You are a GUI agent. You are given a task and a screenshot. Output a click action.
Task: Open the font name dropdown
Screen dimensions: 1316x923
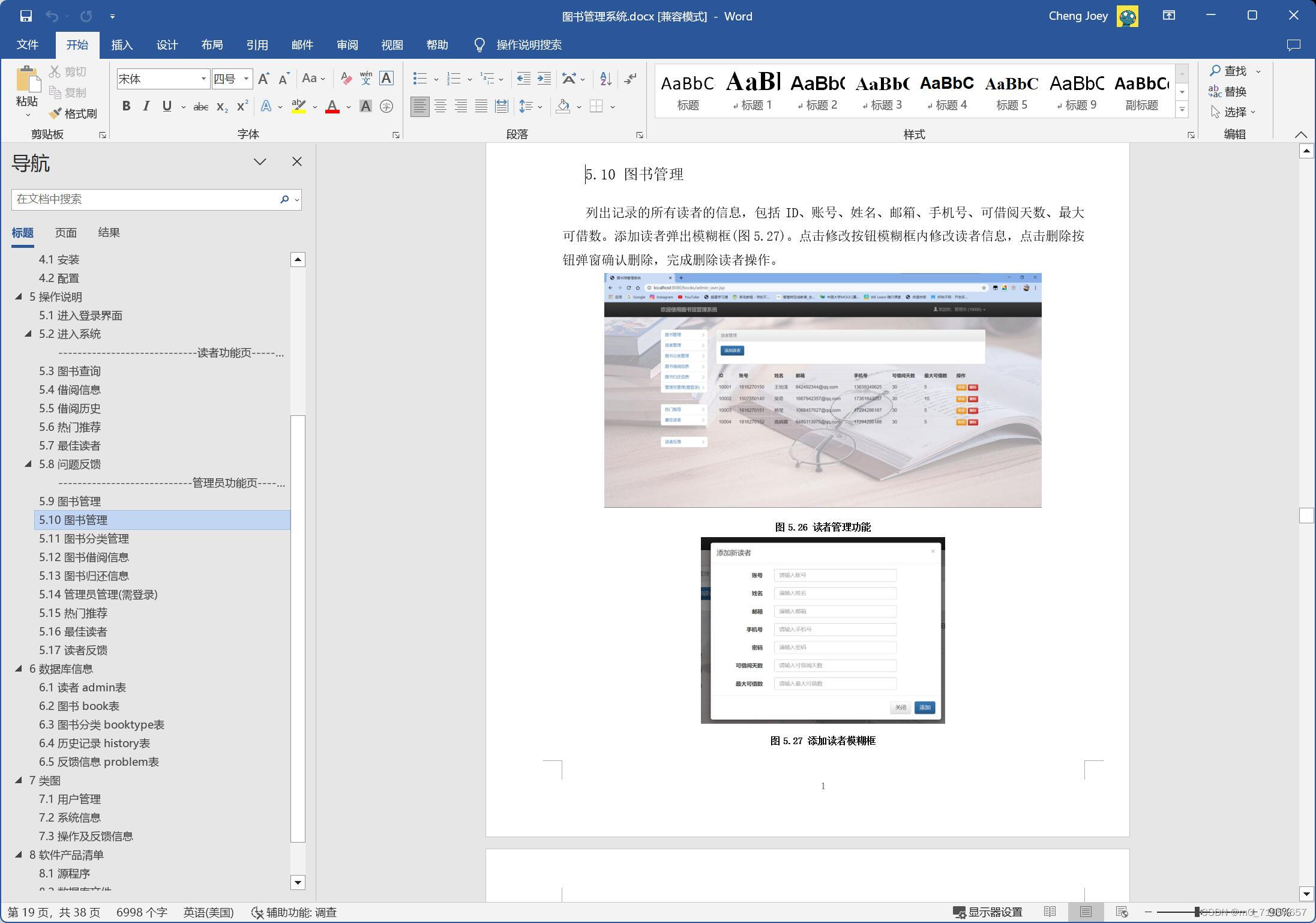203,79
